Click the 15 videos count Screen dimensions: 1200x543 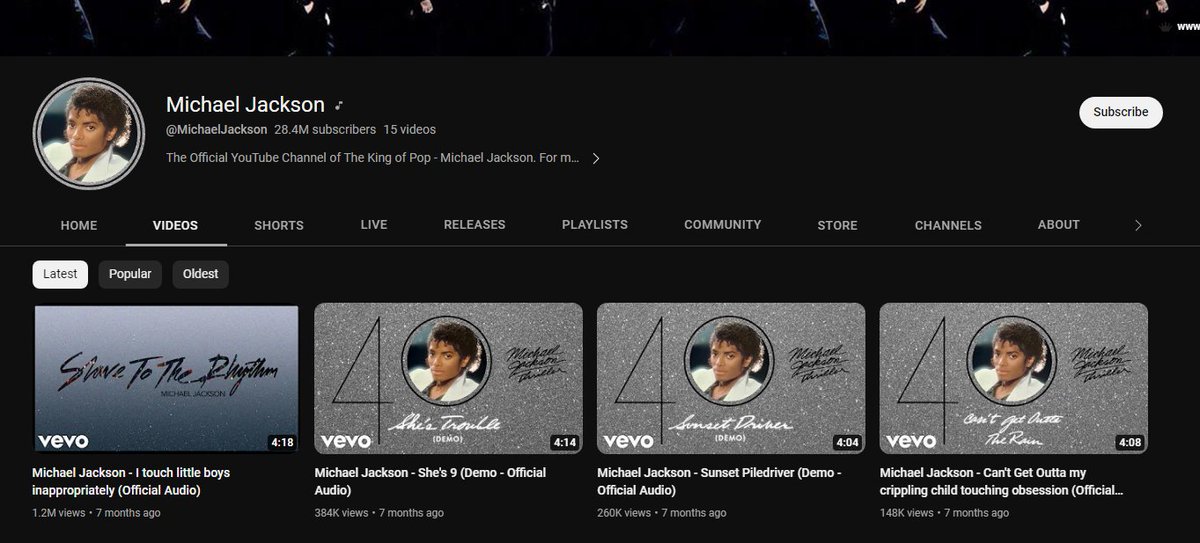click(409, 129)
